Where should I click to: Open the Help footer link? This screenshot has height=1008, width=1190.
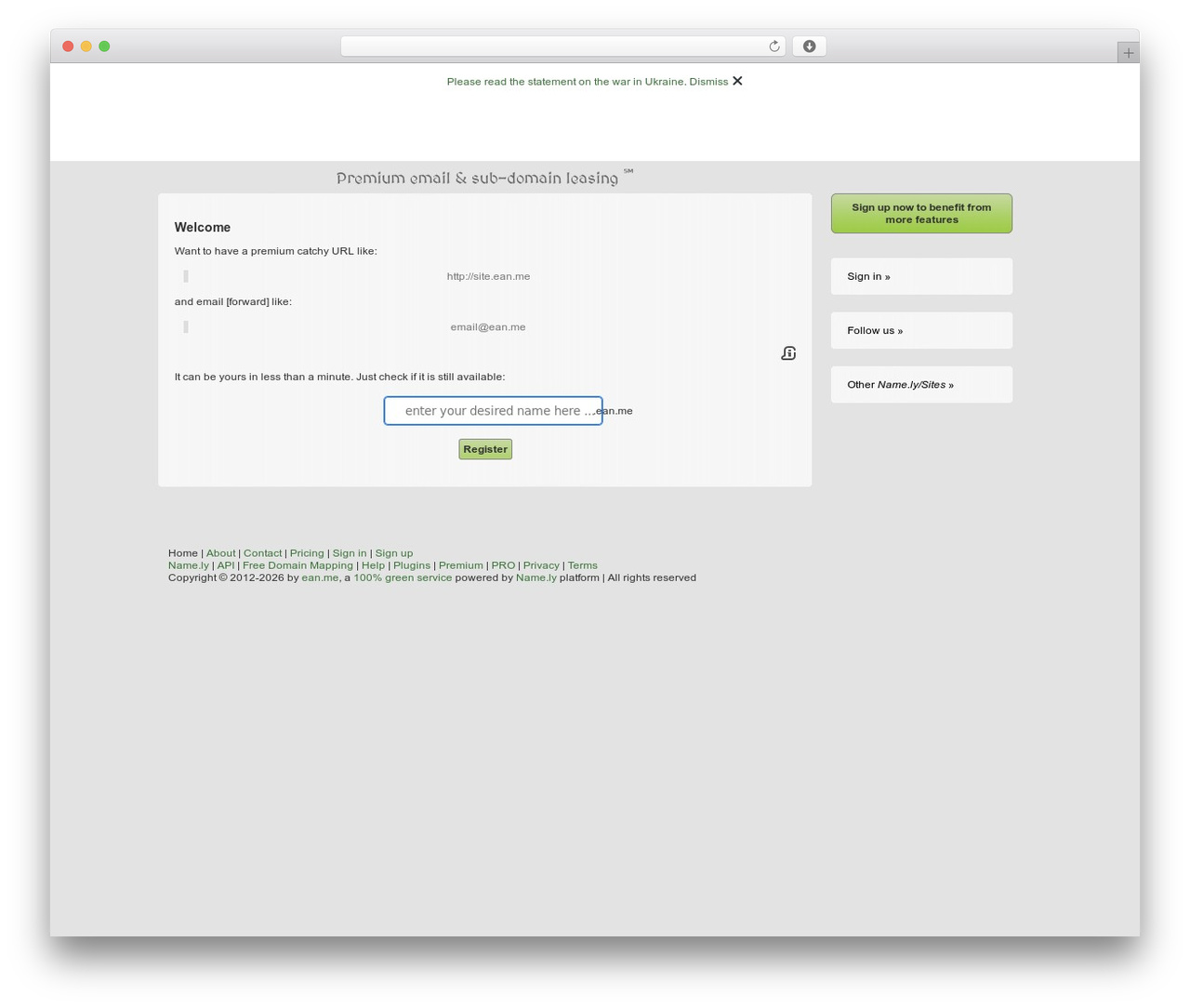point(373,565)
